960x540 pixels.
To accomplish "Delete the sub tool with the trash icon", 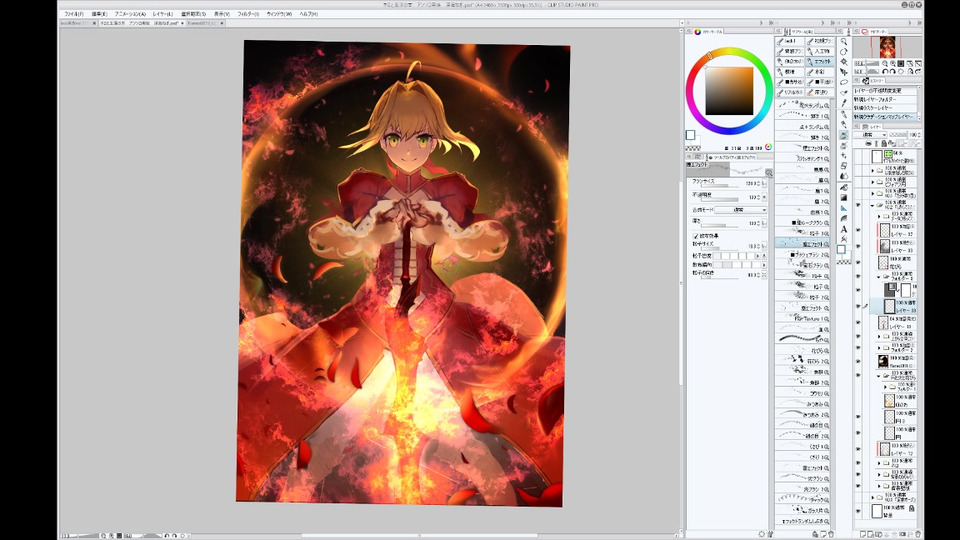I will tap(831, 534).
